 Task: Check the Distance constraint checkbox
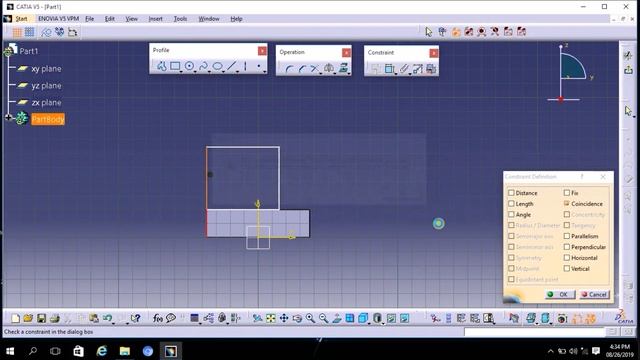511,193
